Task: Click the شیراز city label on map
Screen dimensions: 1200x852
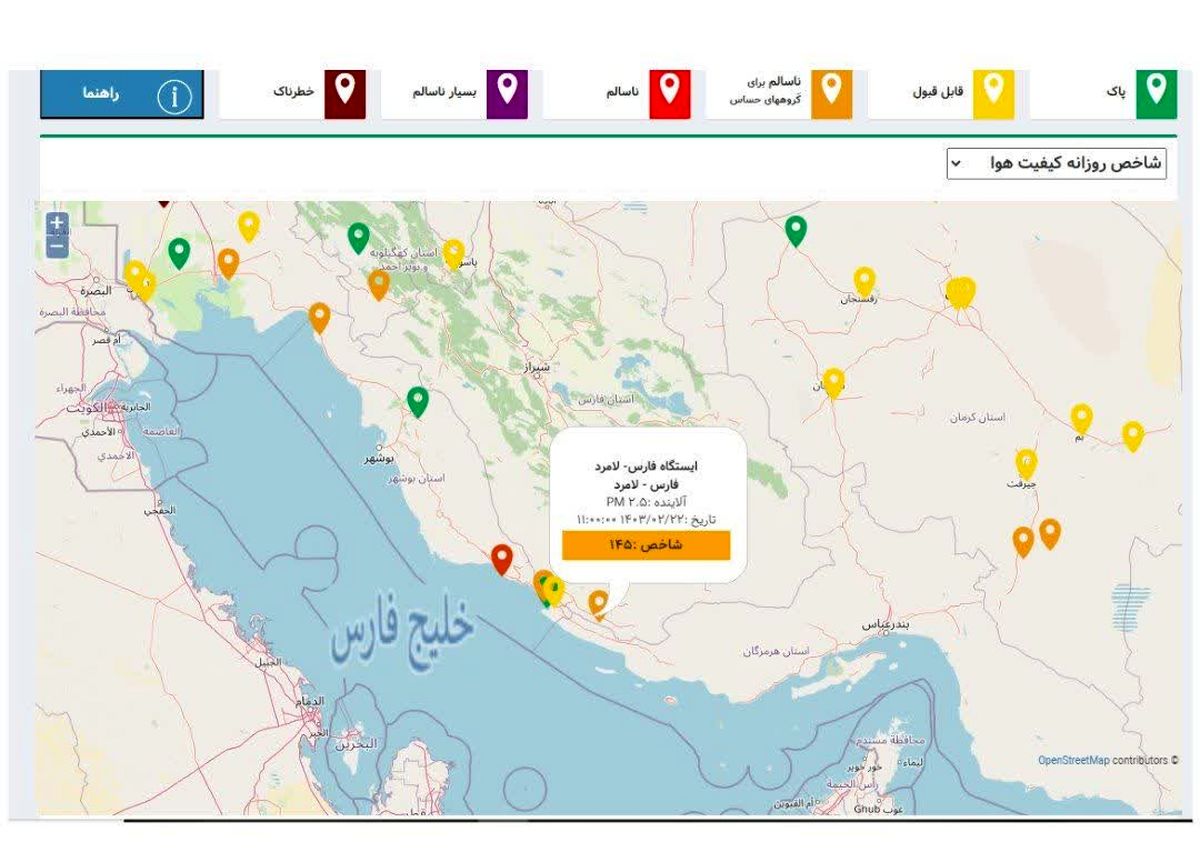Action: [536, 368]
